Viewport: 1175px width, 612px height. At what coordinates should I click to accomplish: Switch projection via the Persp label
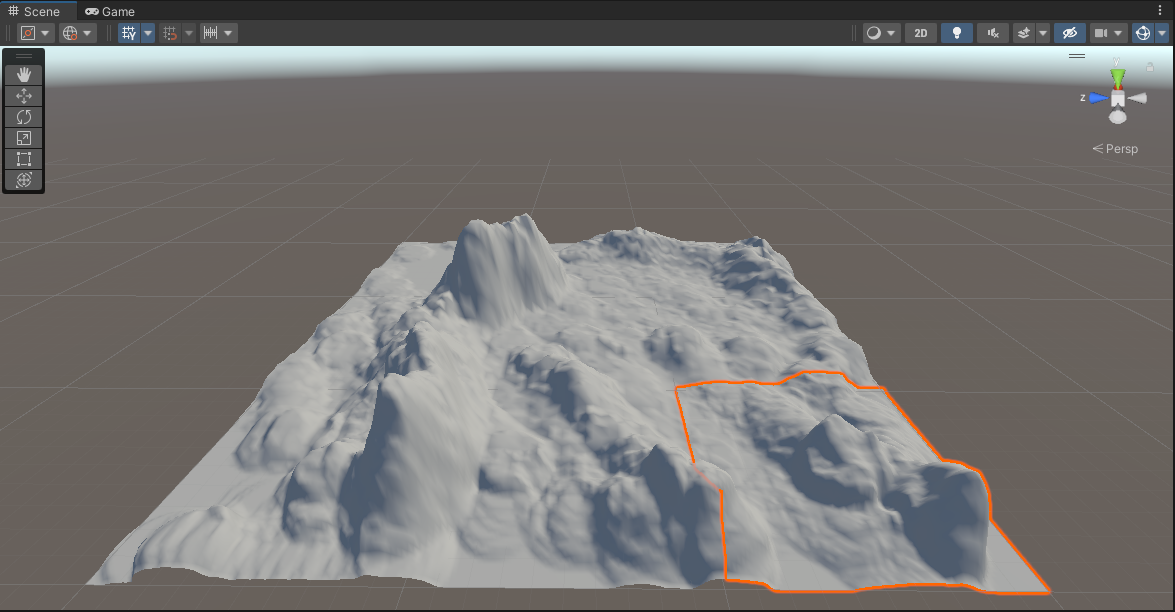[x=1116, y=149]
